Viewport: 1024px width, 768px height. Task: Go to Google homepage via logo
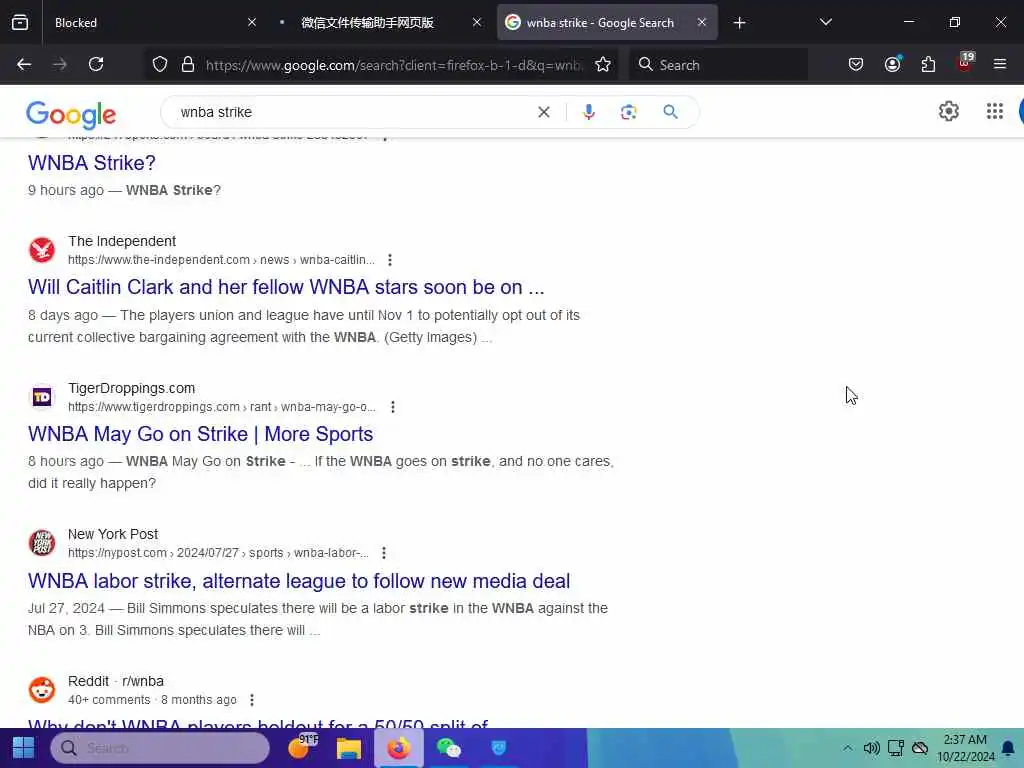71,115
